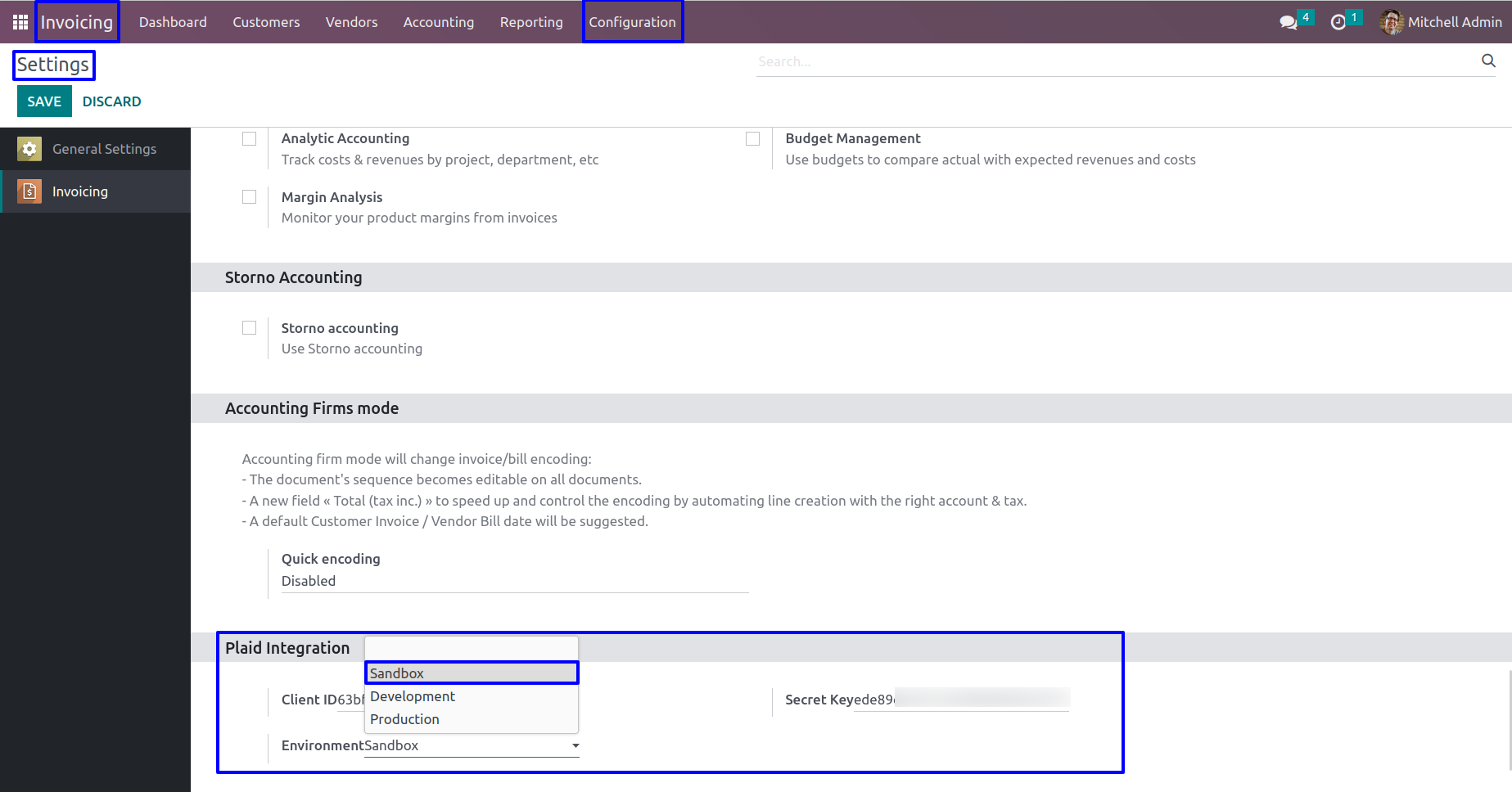Expand the Environment dropdown arrow

pyautogui.click(x=575, y=745)
